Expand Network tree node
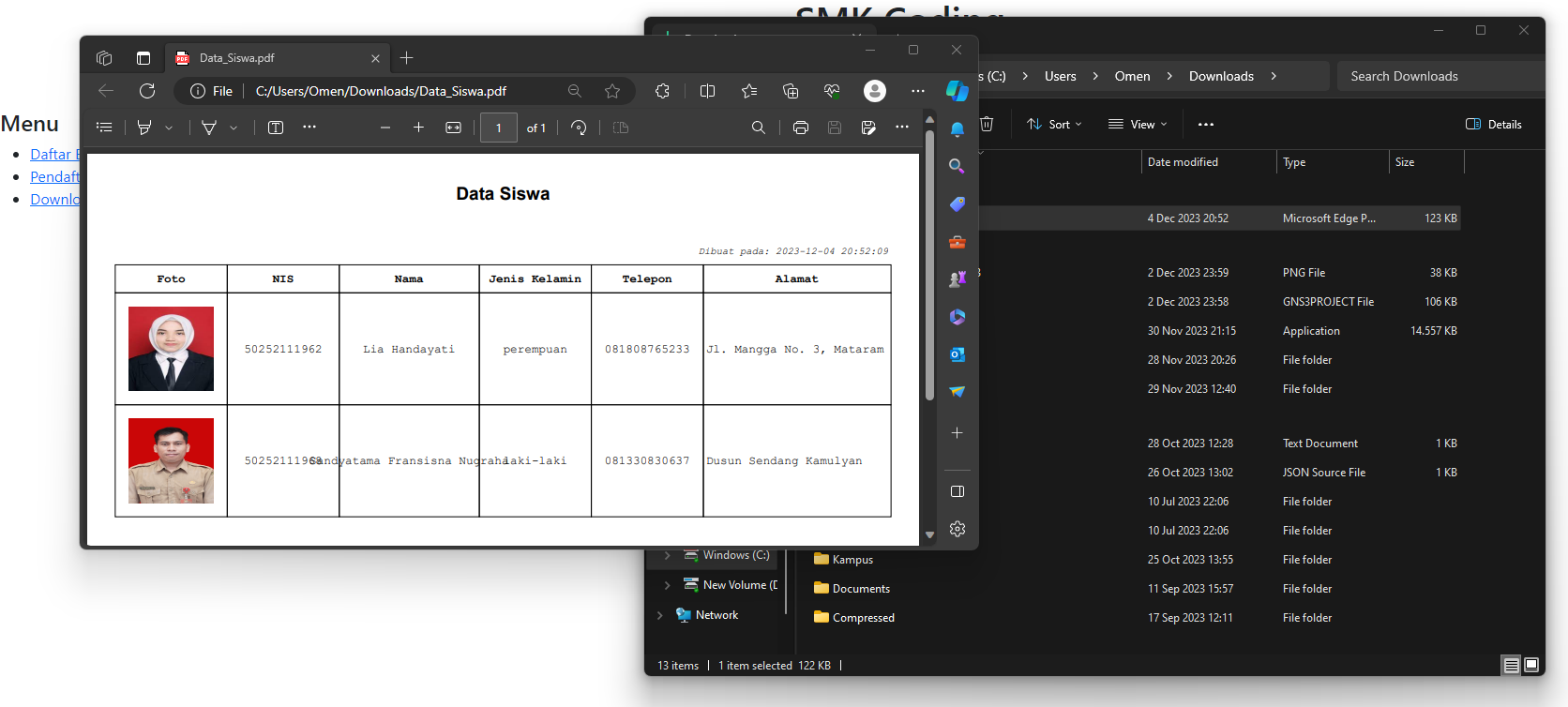The width and height of the screenshot is (1568, 707). (x=659, y=615)
